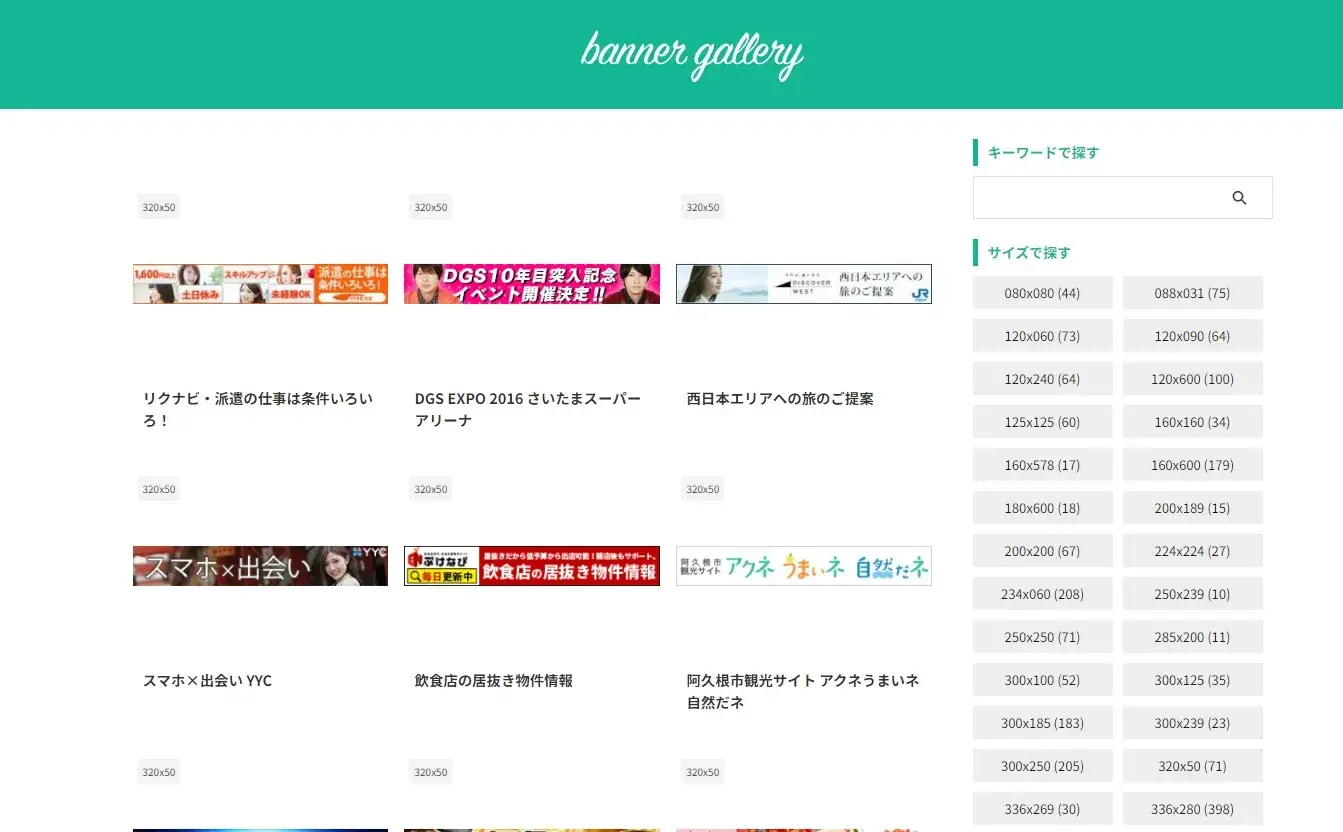This screenshot has width=1343, height=832.
Task: Filter banners by size 120x600
Action: pos(1192,378)
